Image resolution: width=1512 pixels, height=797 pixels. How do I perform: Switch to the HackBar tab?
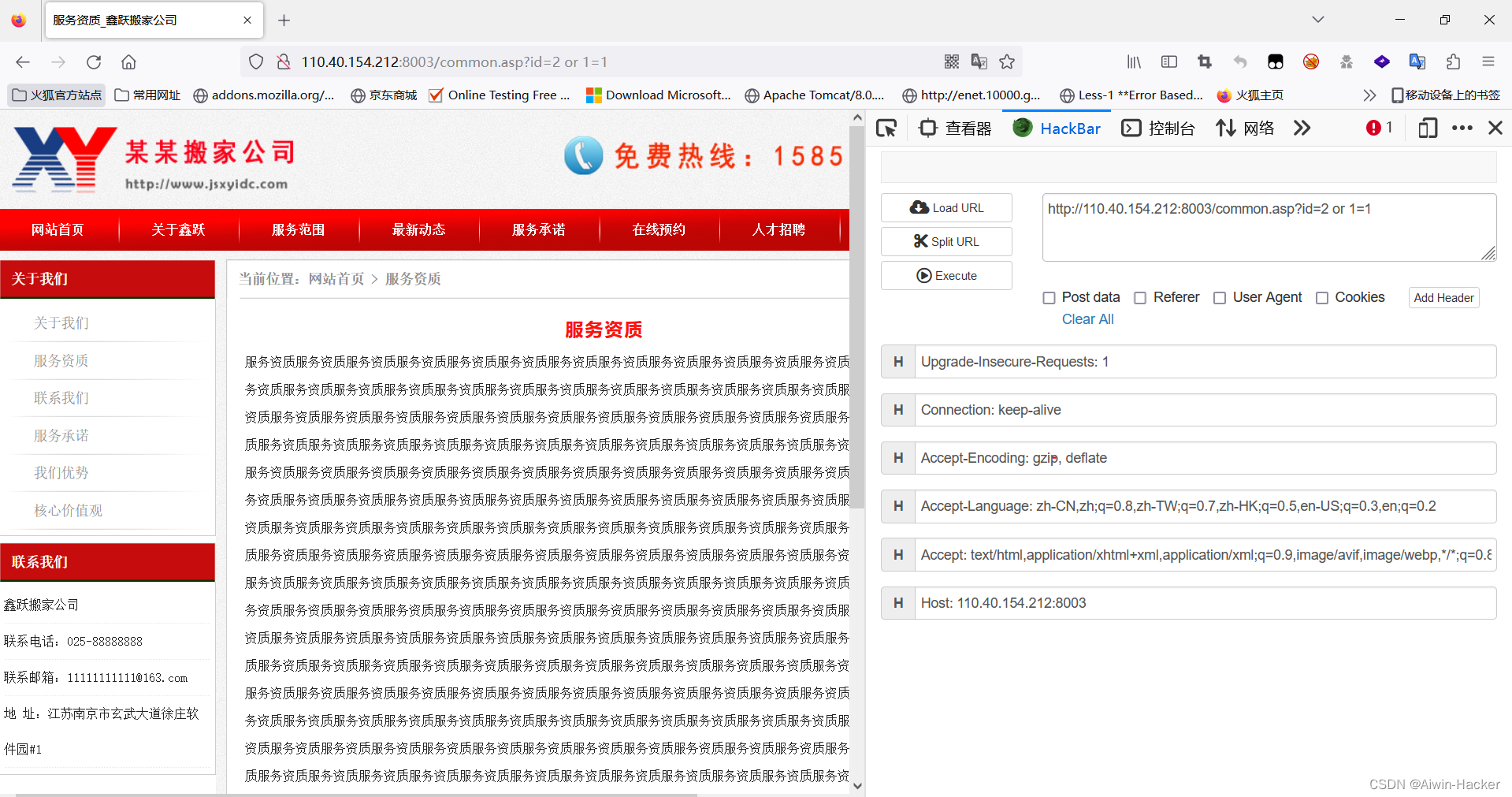pos(1057,128)
